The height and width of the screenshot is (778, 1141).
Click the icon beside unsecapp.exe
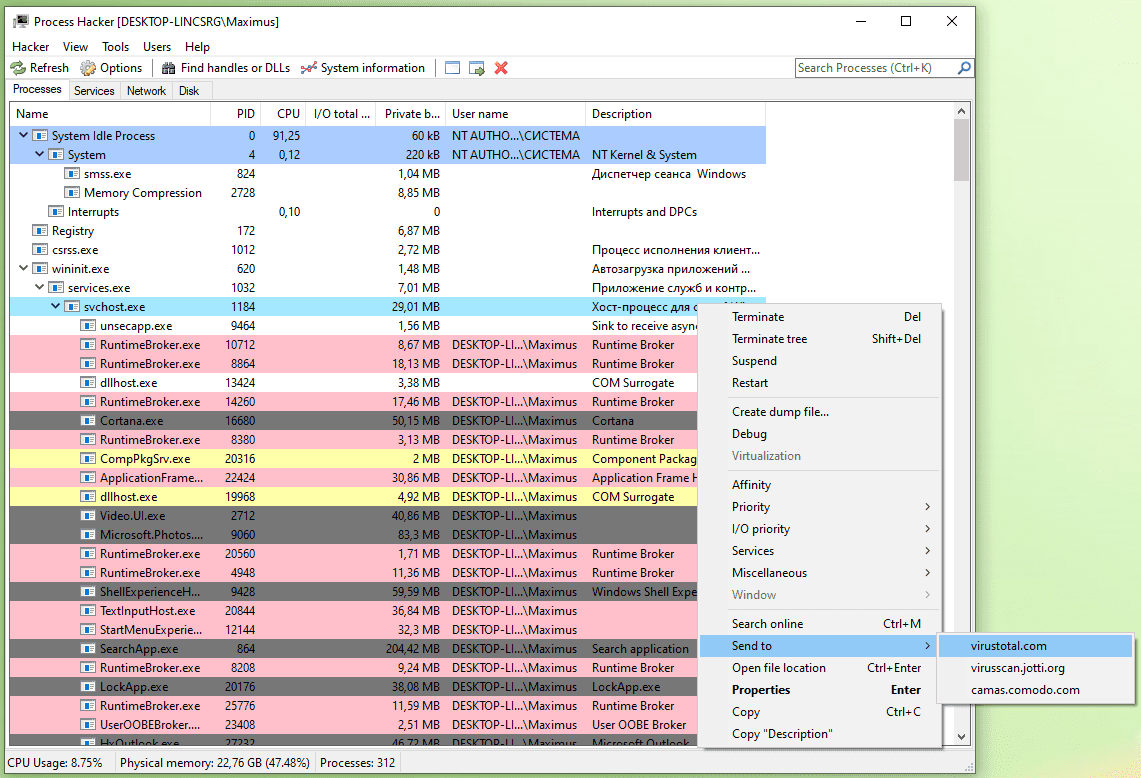click(88, 326)
